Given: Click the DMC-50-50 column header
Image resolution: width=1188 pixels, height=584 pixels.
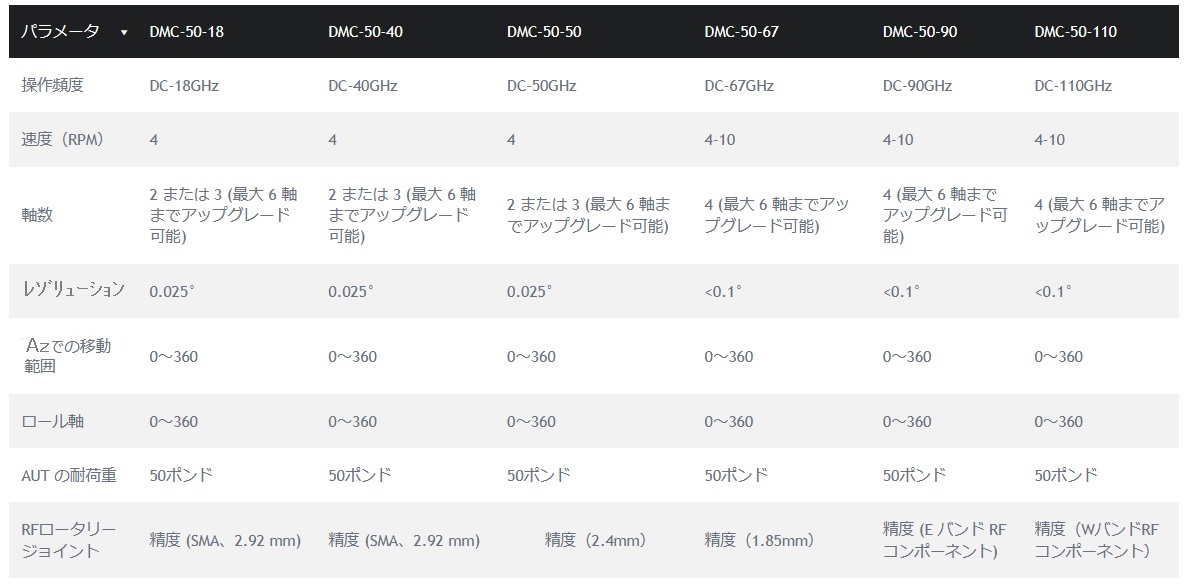Looking at the screenshot, I should tap(544, 32).
